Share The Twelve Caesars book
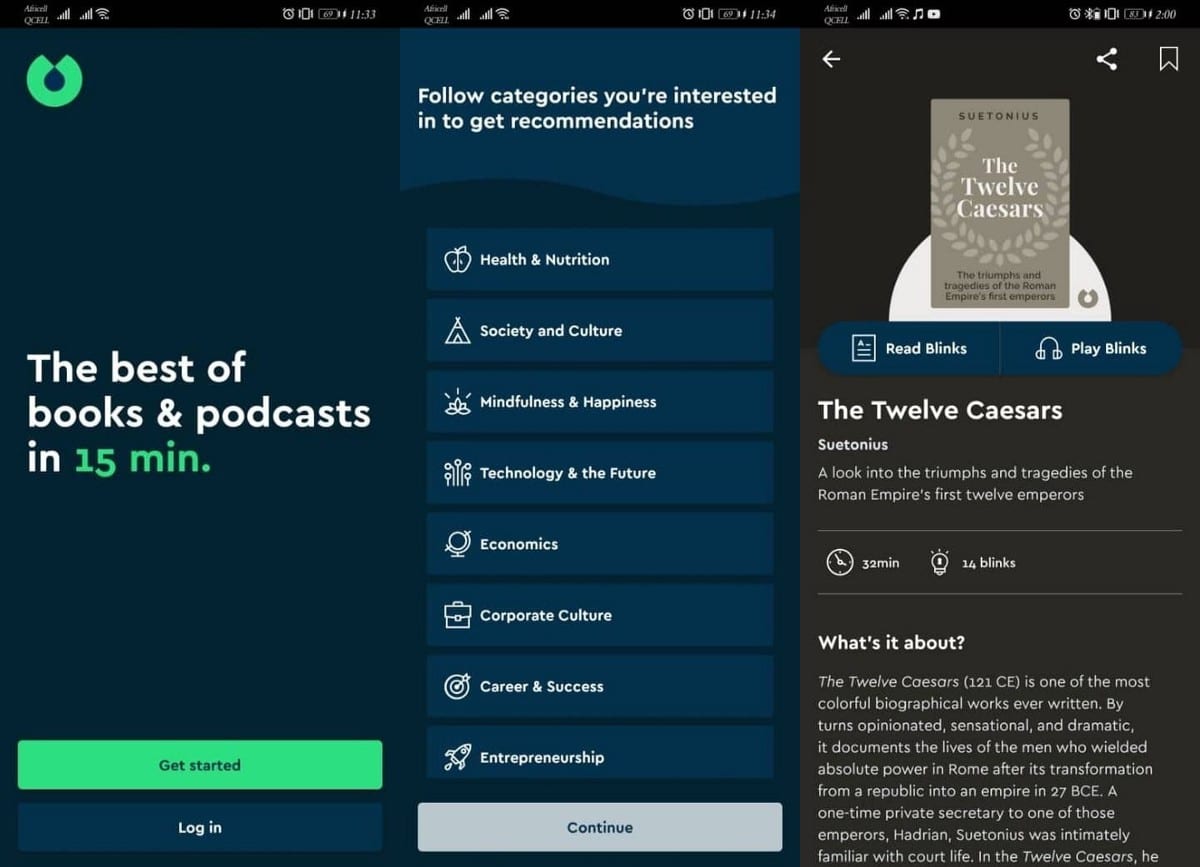The image size is (1200, 867). (1106, 59)
